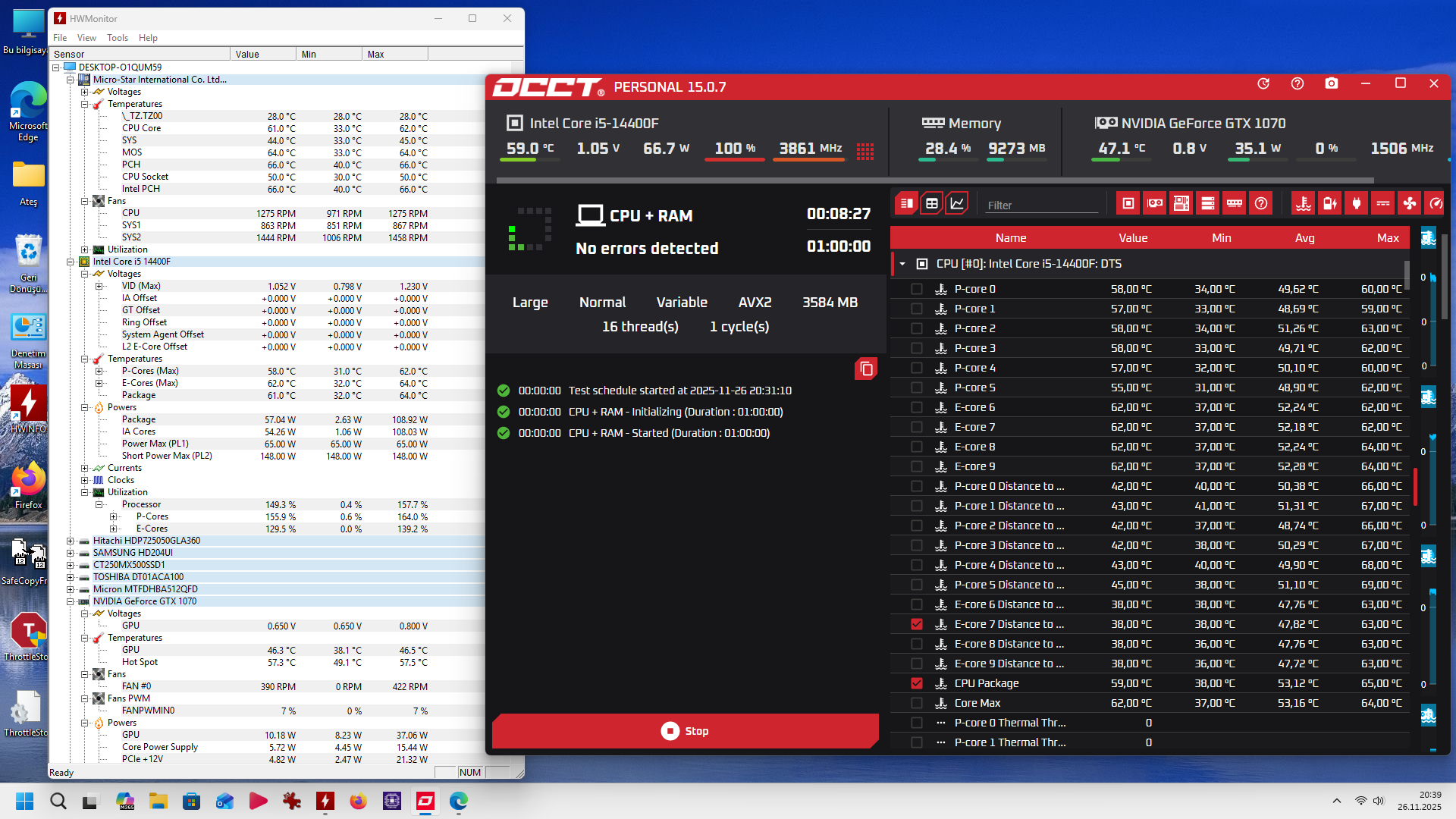This screenshot has width=1456, height=819.
Task: Toggle CPU sensor filter in OCCT
Action: tap(1128, 203)
